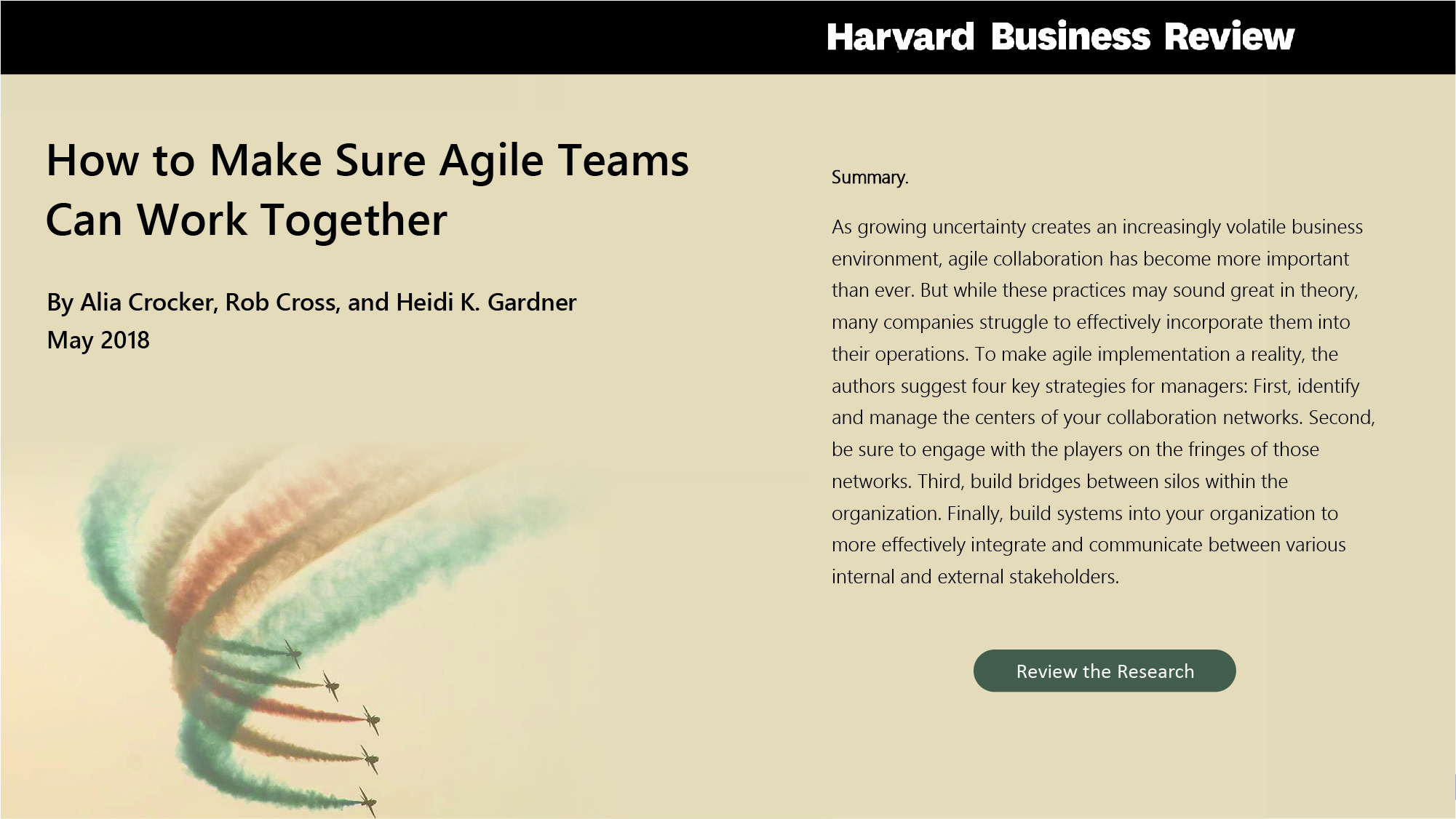Select the second jet from the top
Viewport: 1456px width, 819px height.
tap(332, 685)
